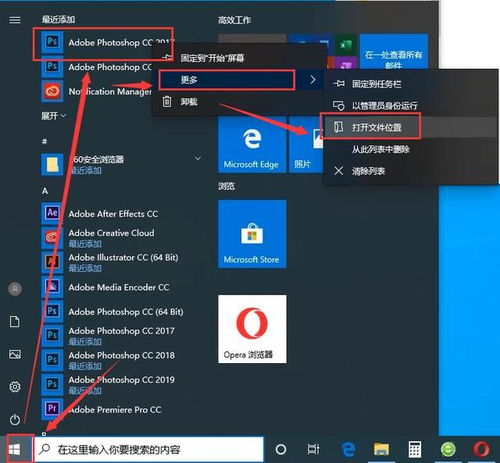Select 固定到任务栏 in the submenu

tap(411, 84)
